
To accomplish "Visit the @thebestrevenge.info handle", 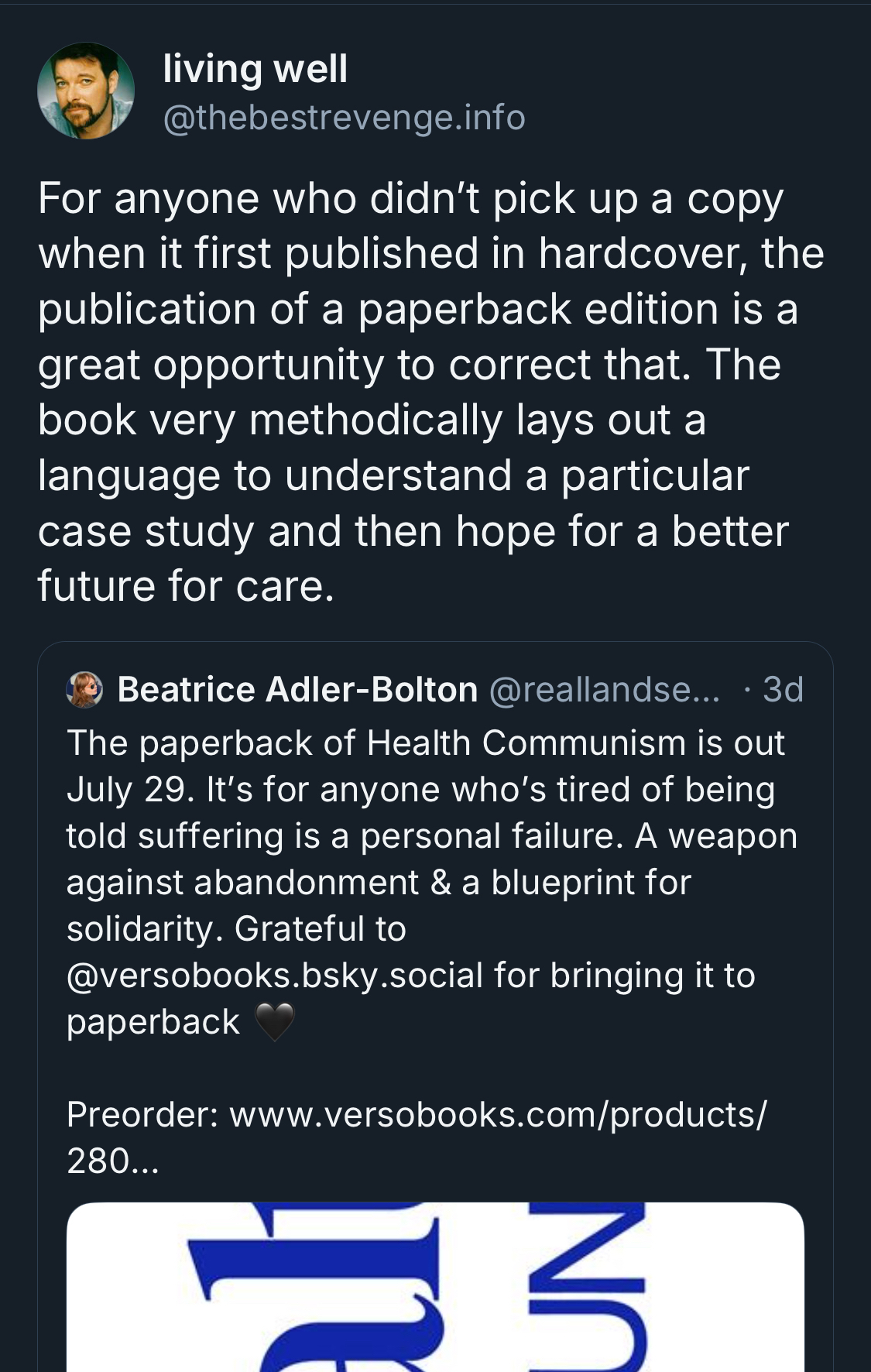I will pos(344,118).
